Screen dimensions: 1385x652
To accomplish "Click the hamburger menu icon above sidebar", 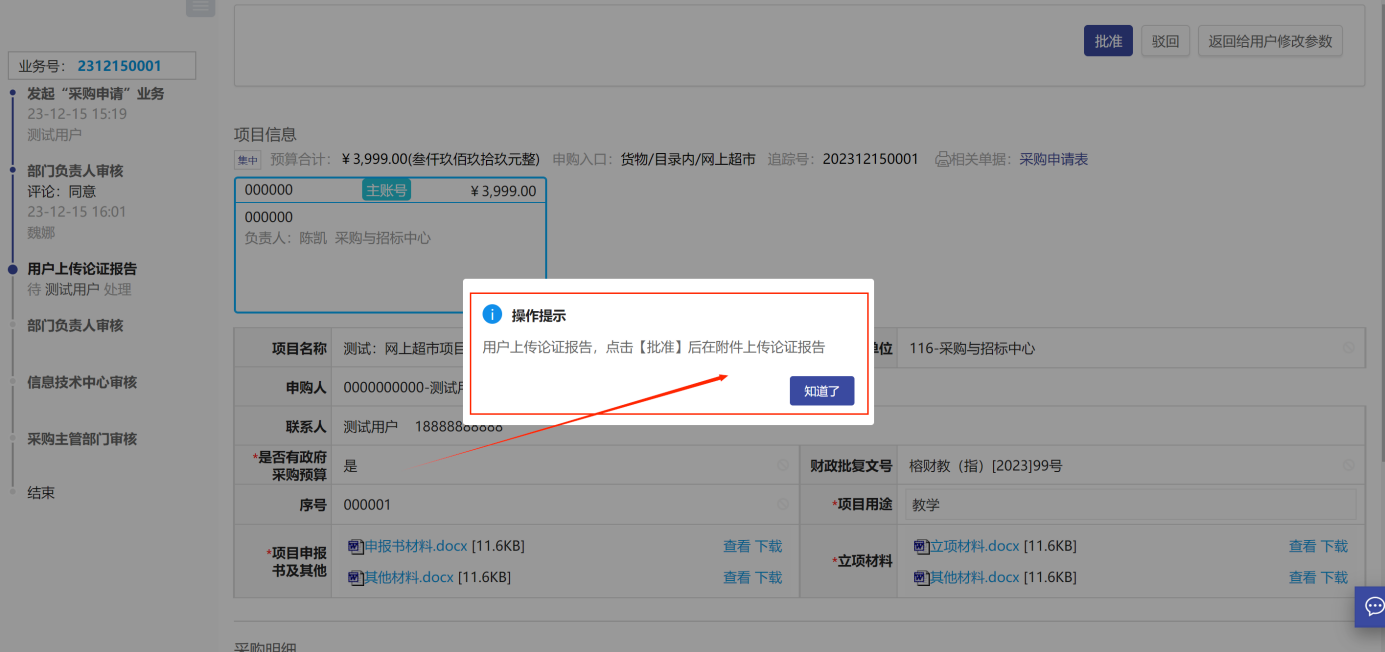I will coord(200,7).
